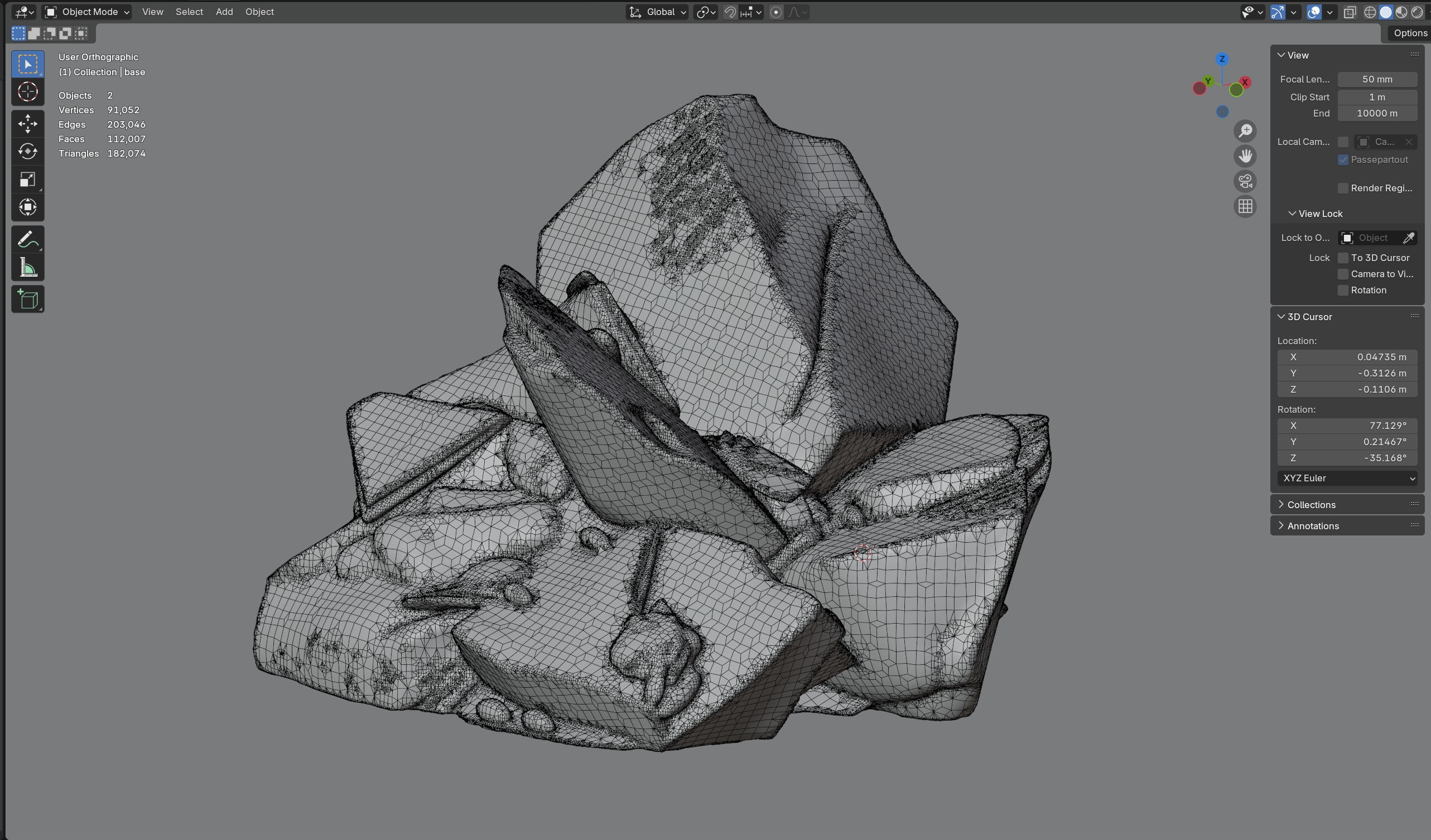
Task: Open the Add menu
Action: [x=224, y=12]
